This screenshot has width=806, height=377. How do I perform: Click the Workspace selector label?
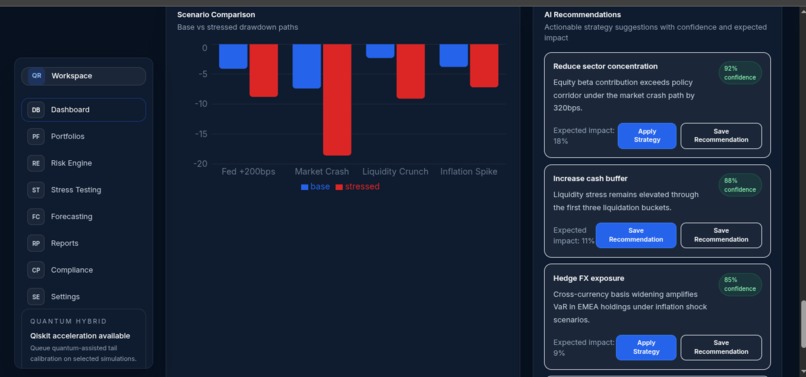click(71, 76)
